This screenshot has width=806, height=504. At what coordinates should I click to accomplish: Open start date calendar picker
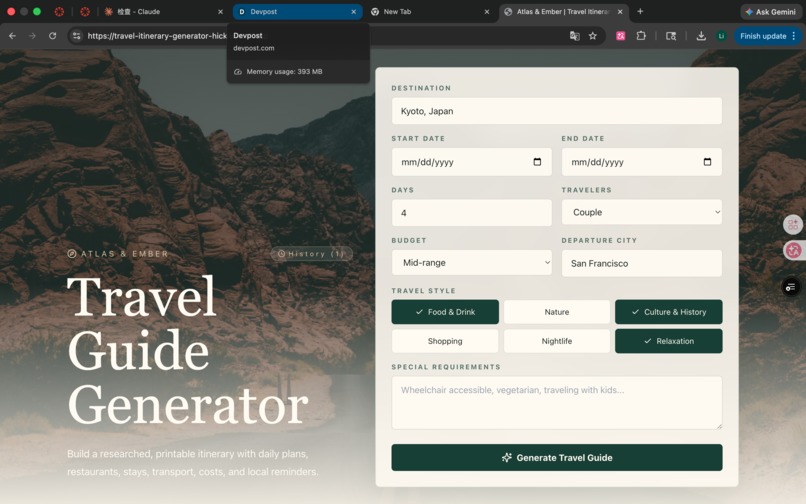(537, 162)
